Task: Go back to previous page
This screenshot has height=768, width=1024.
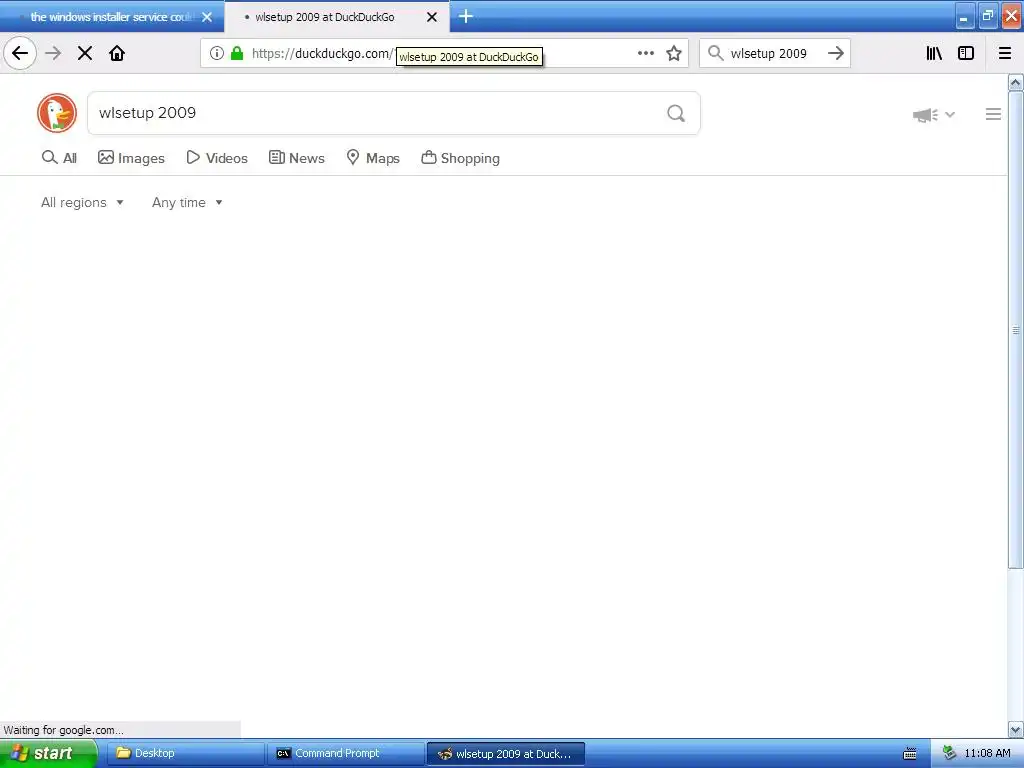Action: tap(20, 53)
